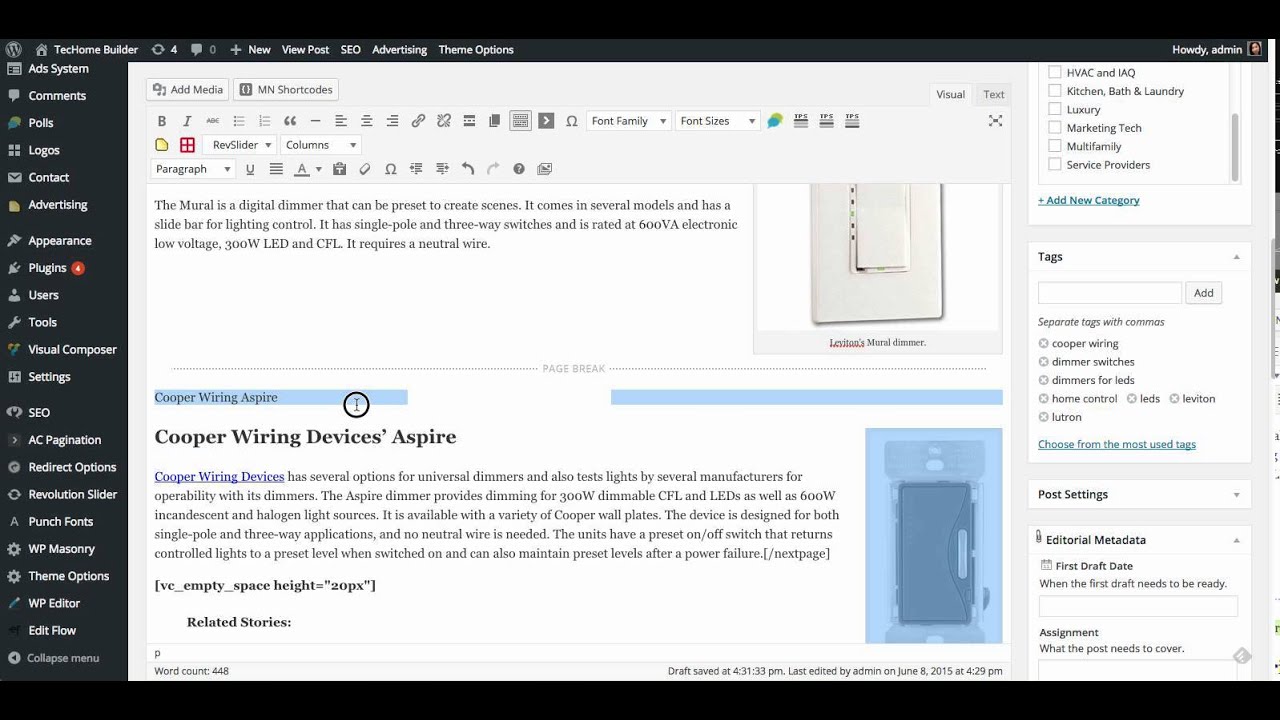The height and width of the screenshot is (720, 1280).
Task: Insert or edit link
Action: click(418, 121)
